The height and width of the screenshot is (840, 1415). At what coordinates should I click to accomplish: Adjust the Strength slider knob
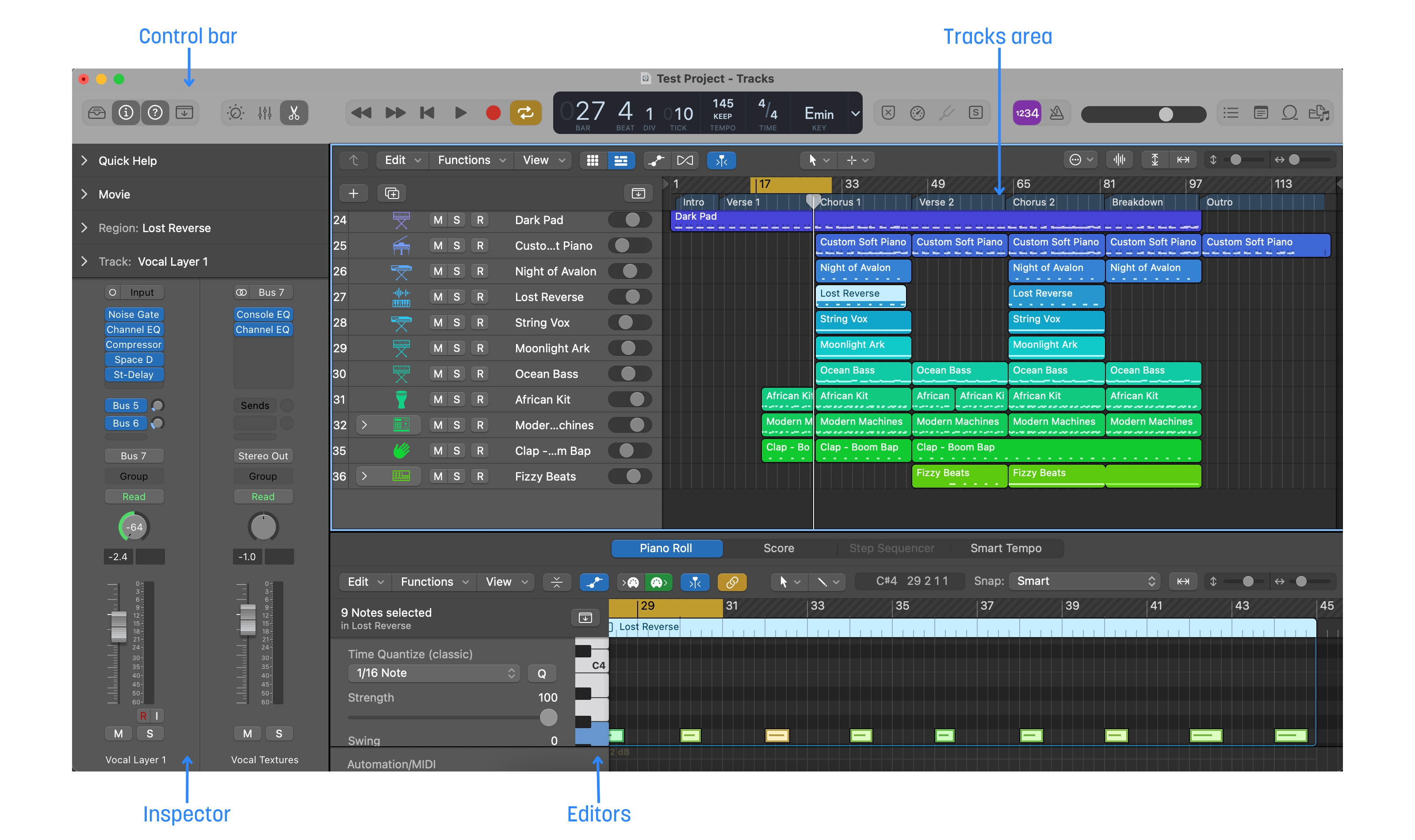click(x=548, y=718)
